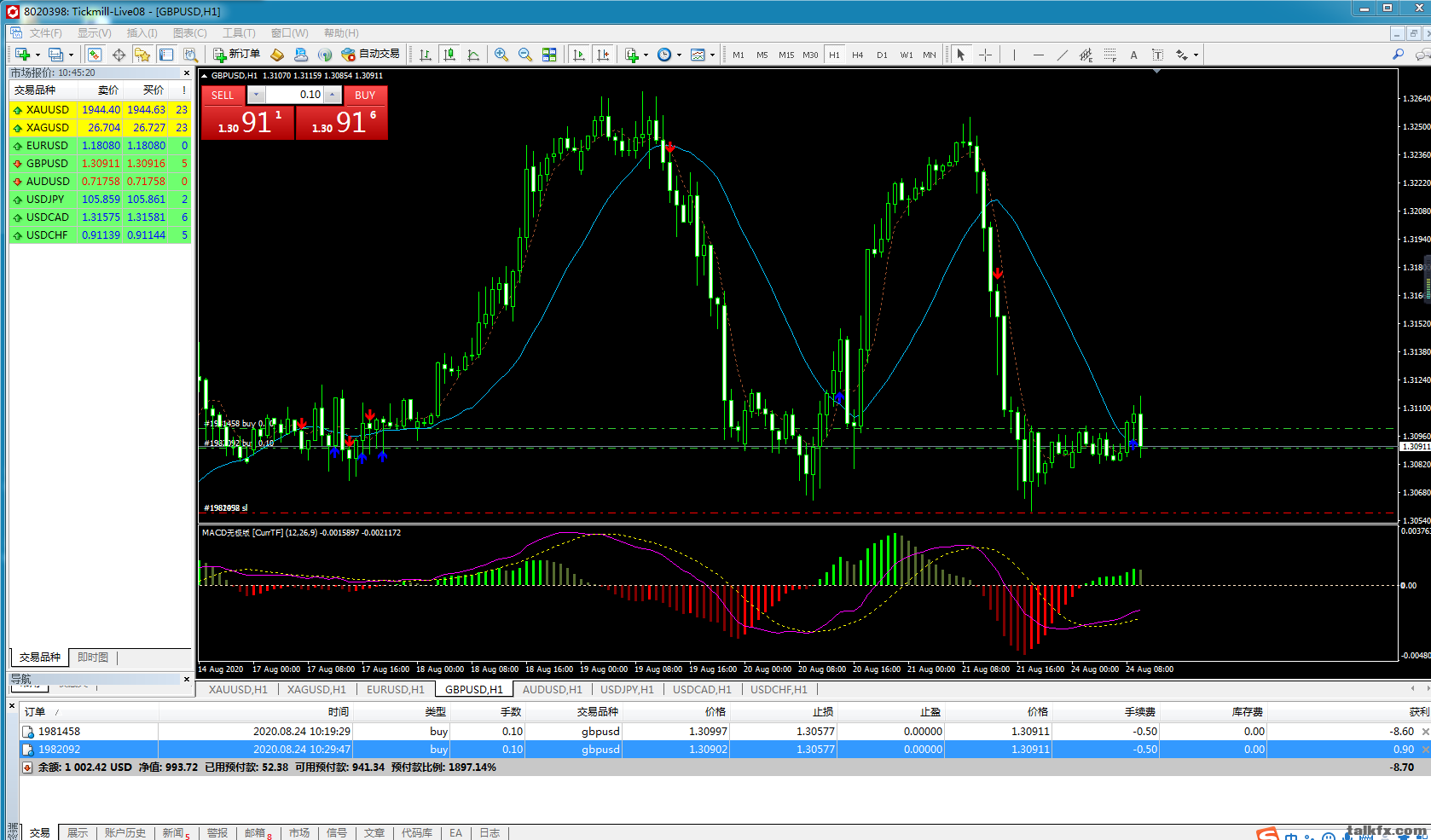Expand the templates dropdown arrow
The image size is (1431, 840).
point(712,55)
